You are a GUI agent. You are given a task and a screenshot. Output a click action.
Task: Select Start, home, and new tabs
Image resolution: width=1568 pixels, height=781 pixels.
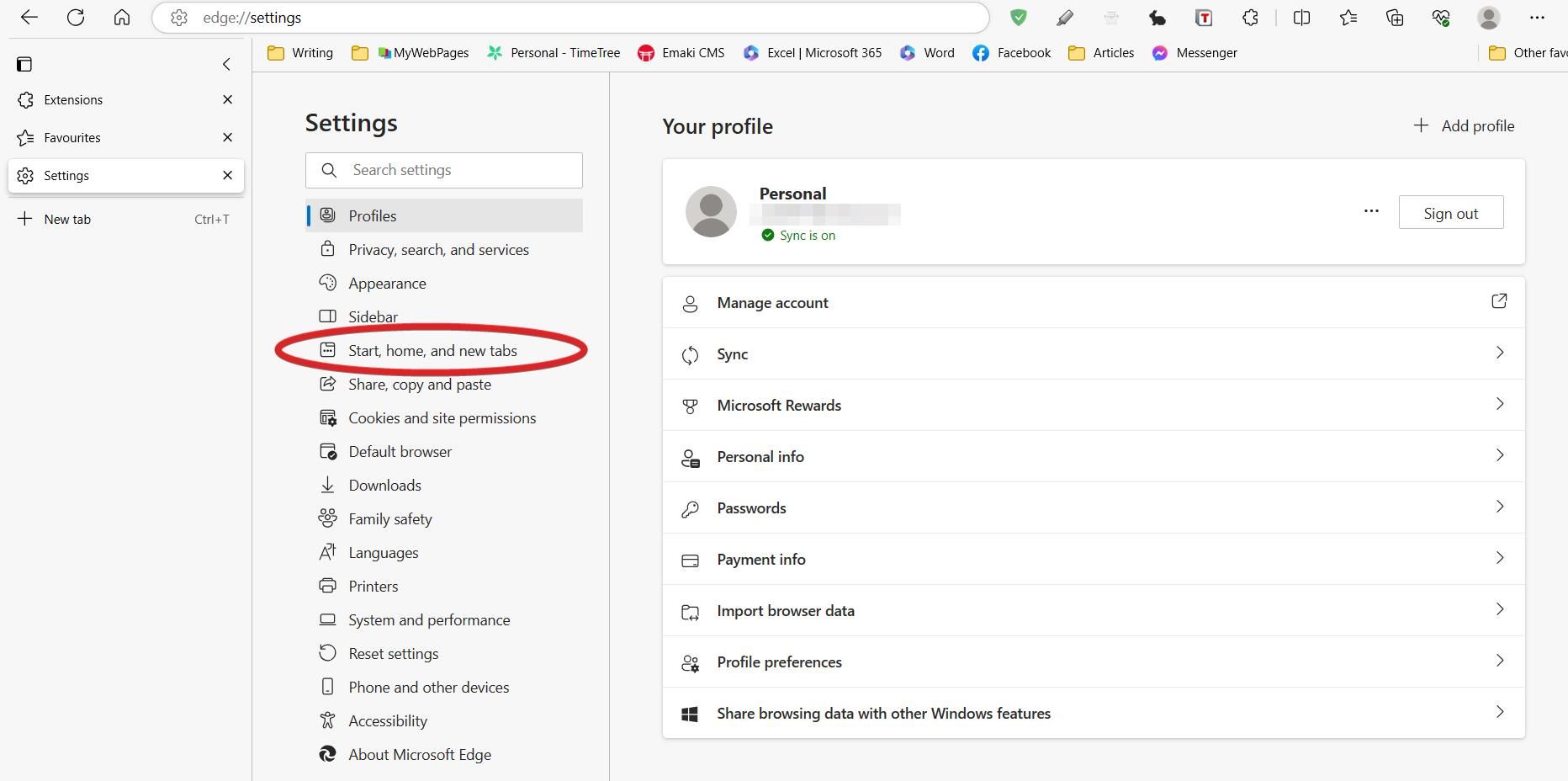[432, 351]
